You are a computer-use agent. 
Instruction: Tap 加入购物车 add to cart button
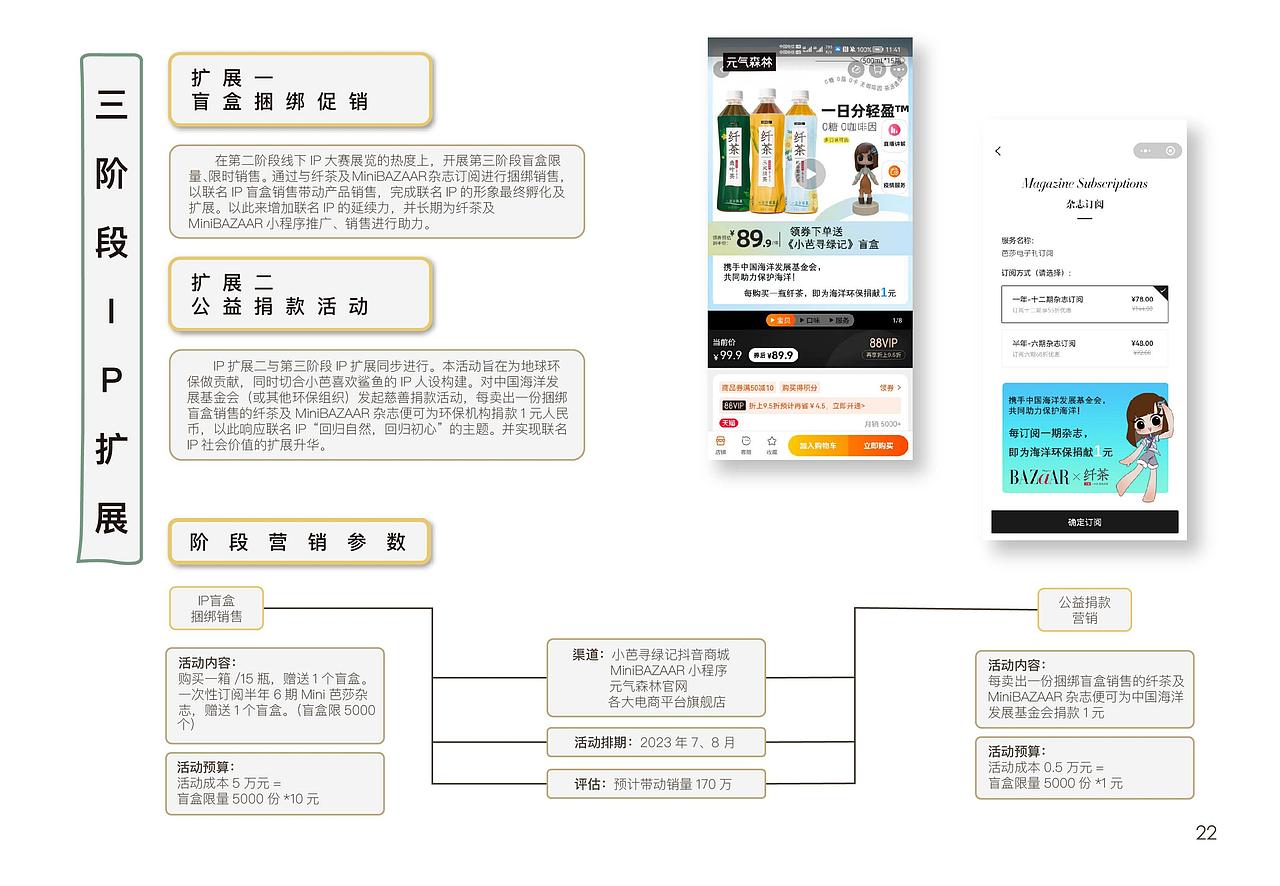(818, 446)
